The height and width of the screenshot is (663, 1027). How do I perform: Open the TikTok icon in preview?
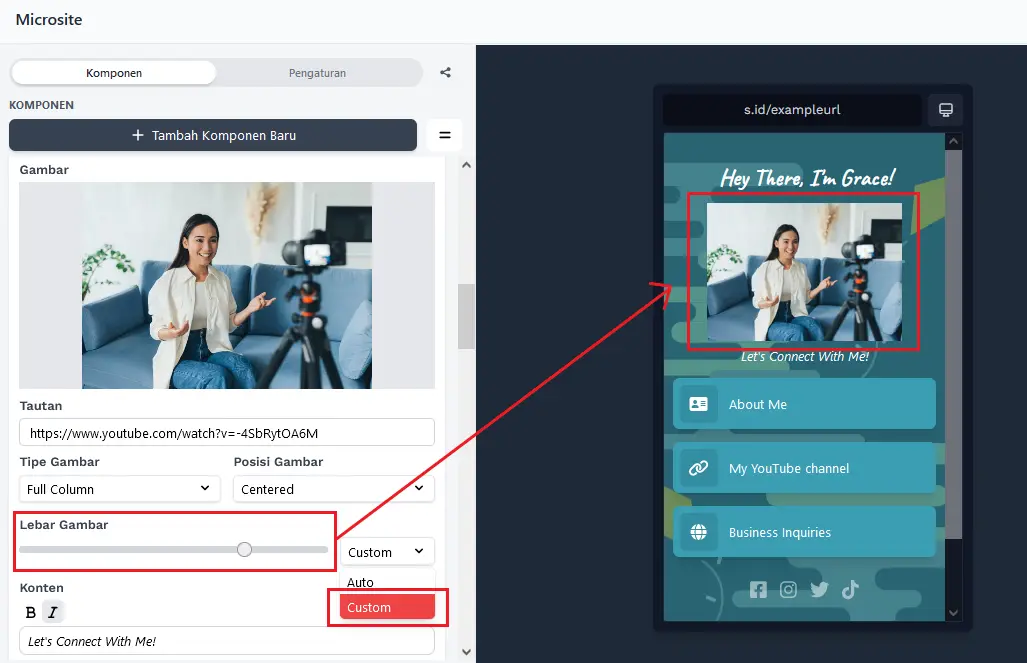pyautogui.click(x=850, y=590)
